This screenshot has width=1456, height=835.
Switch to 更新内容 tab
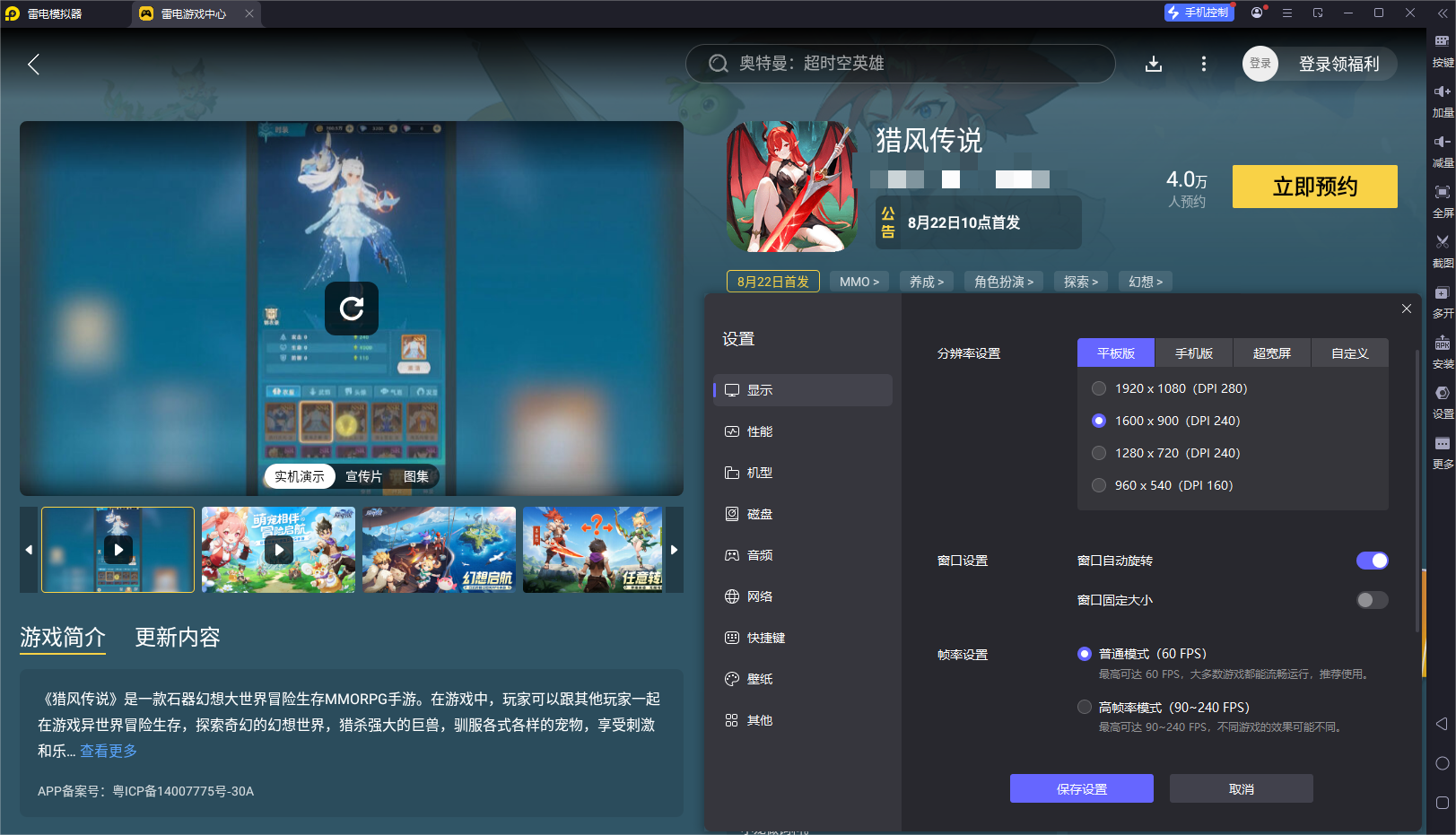(x=178, y=637)
